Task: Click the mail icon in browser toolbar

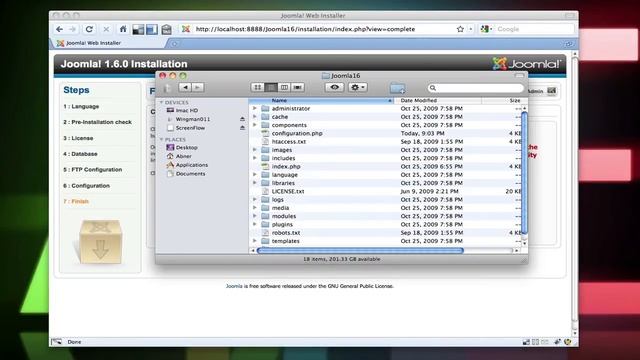Action: (166, 29)
